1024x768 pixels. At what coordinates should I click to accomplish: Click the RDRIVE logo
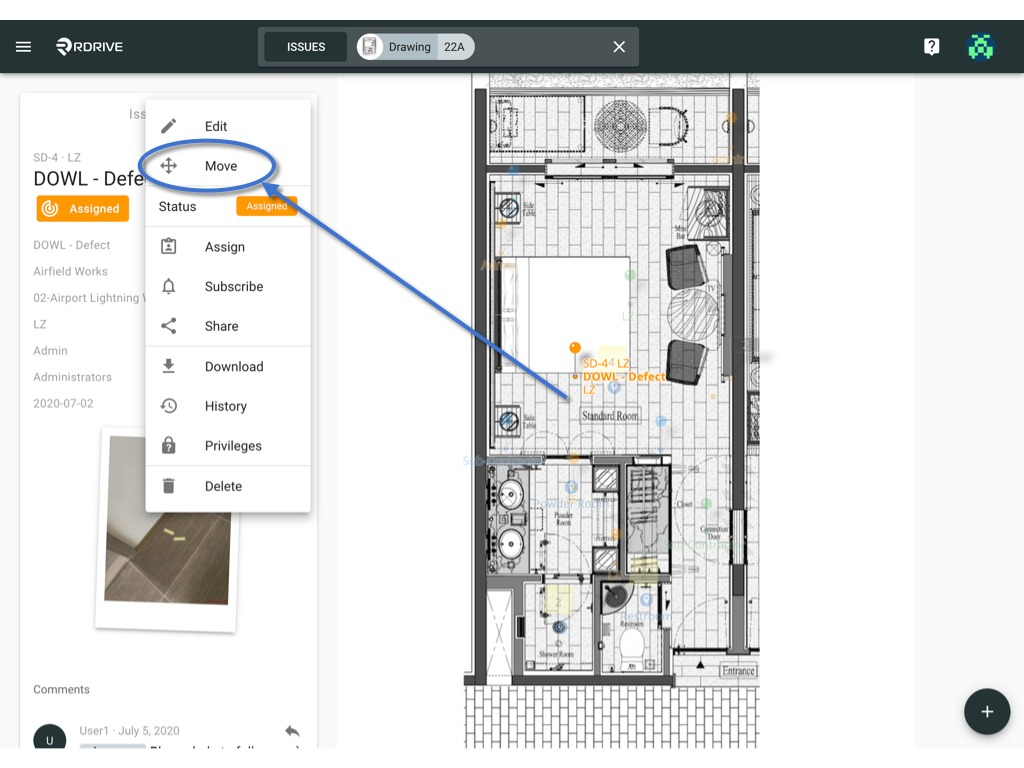[x=89, y=46]
